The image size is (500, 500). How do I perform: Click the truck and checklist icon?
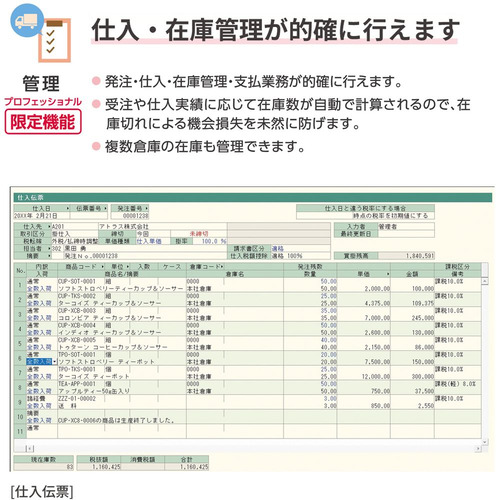[x=41, y=32]
